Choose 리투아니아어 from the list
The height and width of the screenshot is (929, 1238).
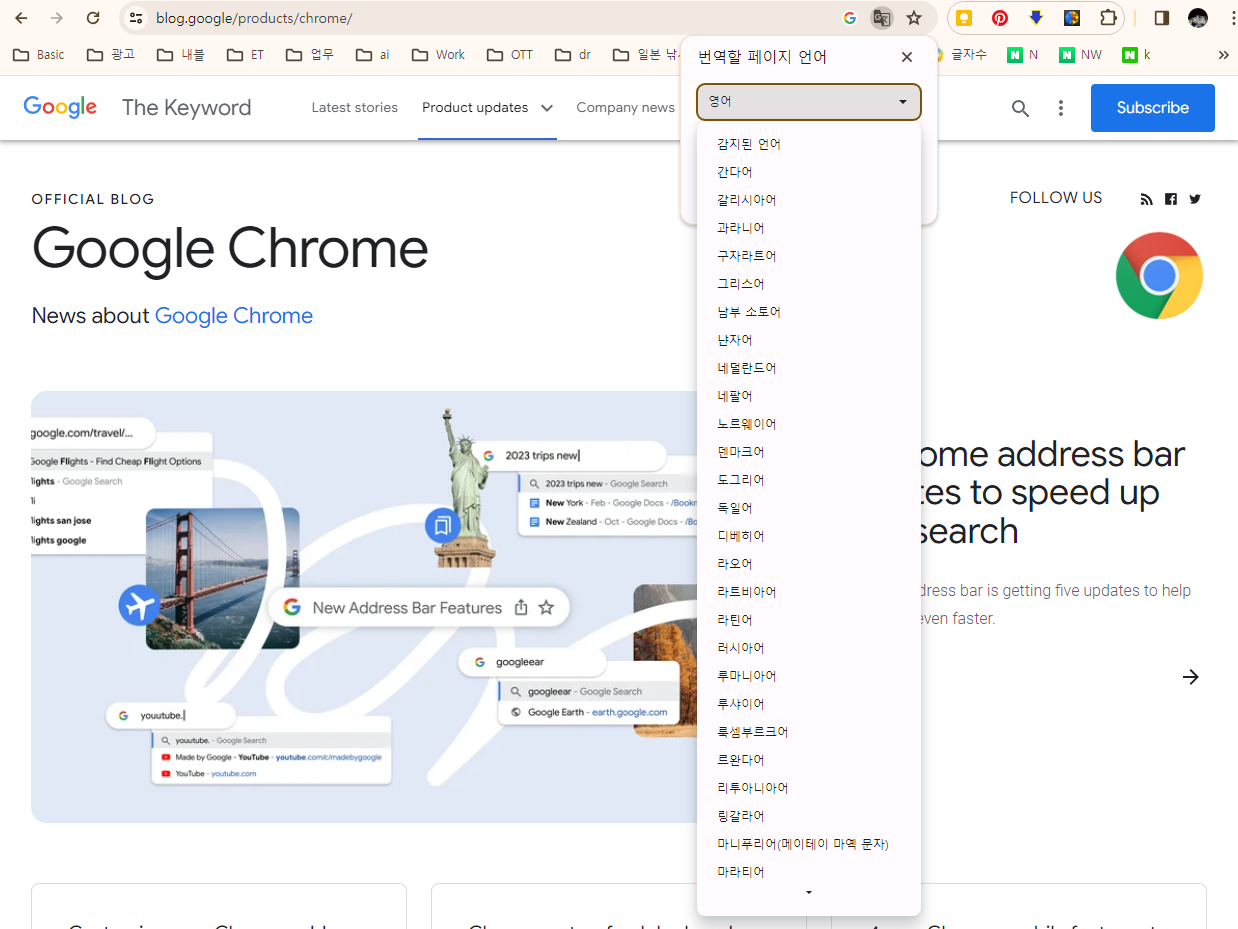point(808,788)
